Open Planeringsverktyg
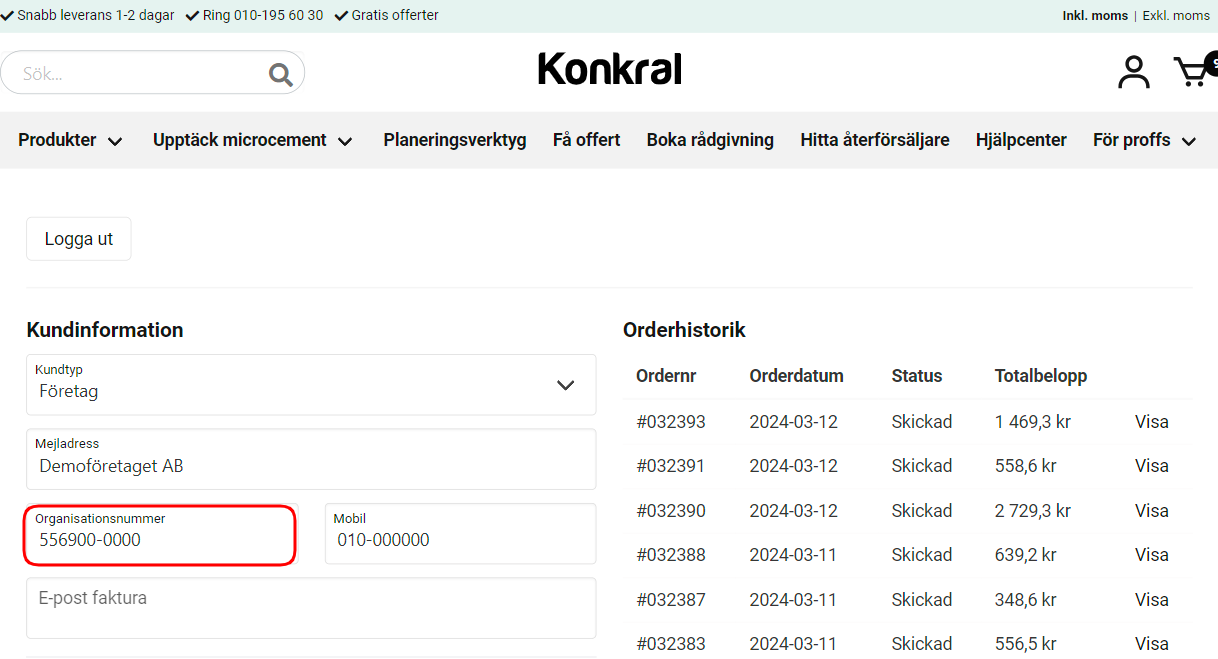Image resolution: width=1218 pixels, height=659 pixels. [455, 140]
